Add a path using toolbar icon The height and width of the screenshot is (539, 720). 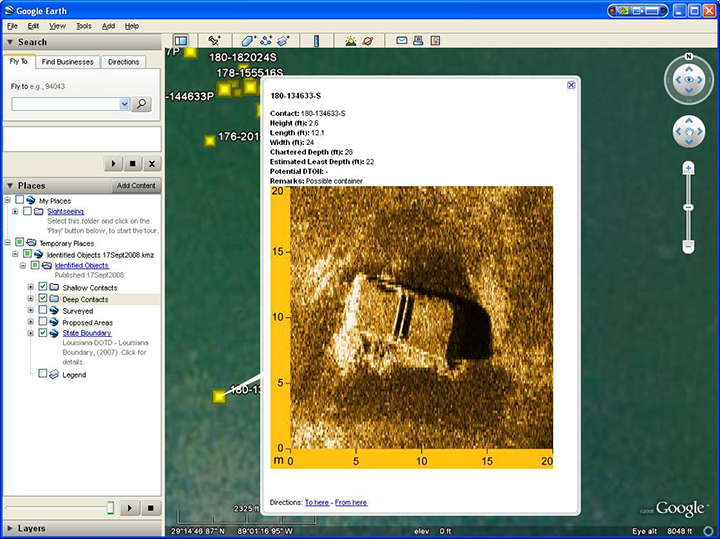(266, 41)
